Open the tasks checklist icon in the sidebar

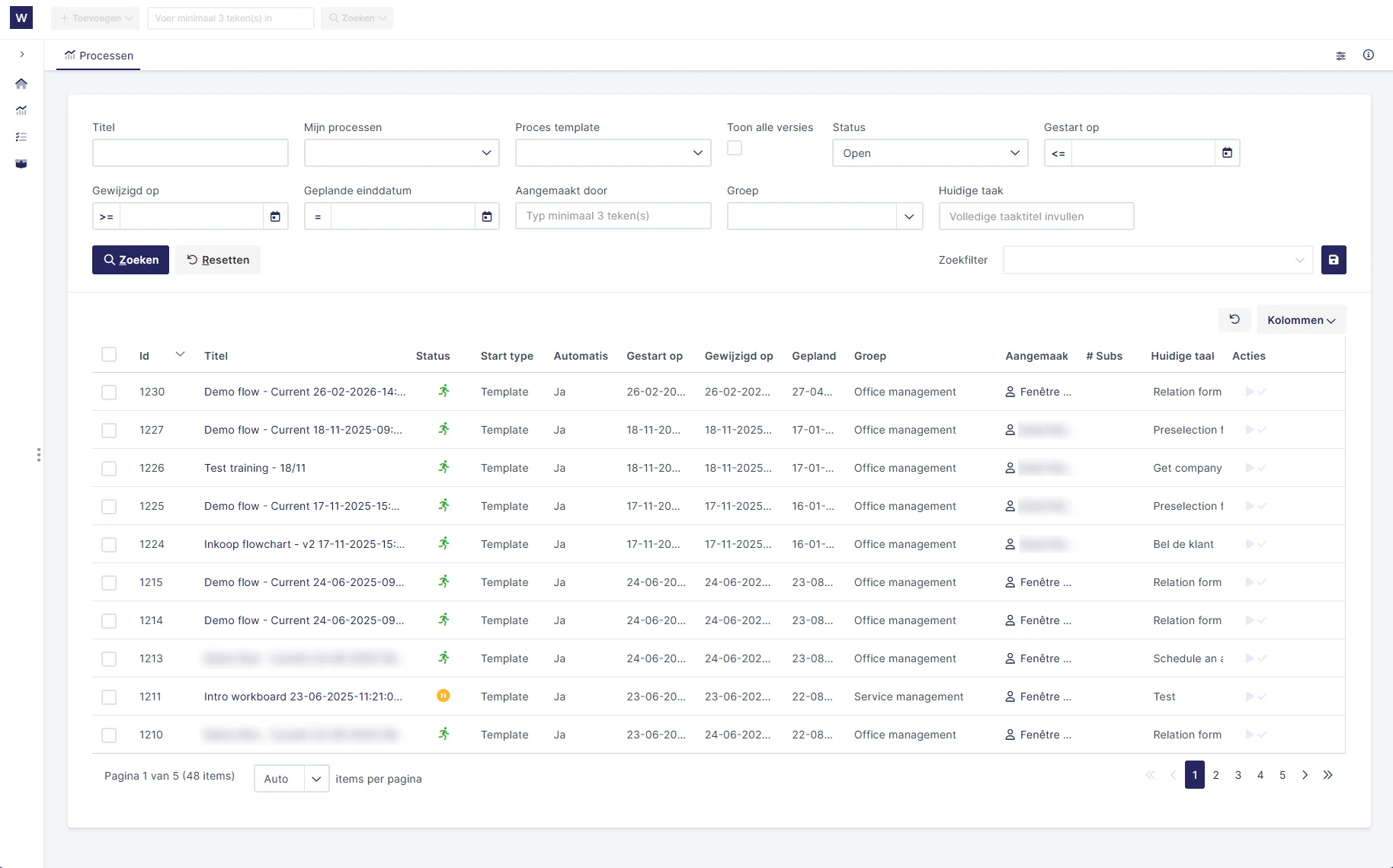[21, 137]
